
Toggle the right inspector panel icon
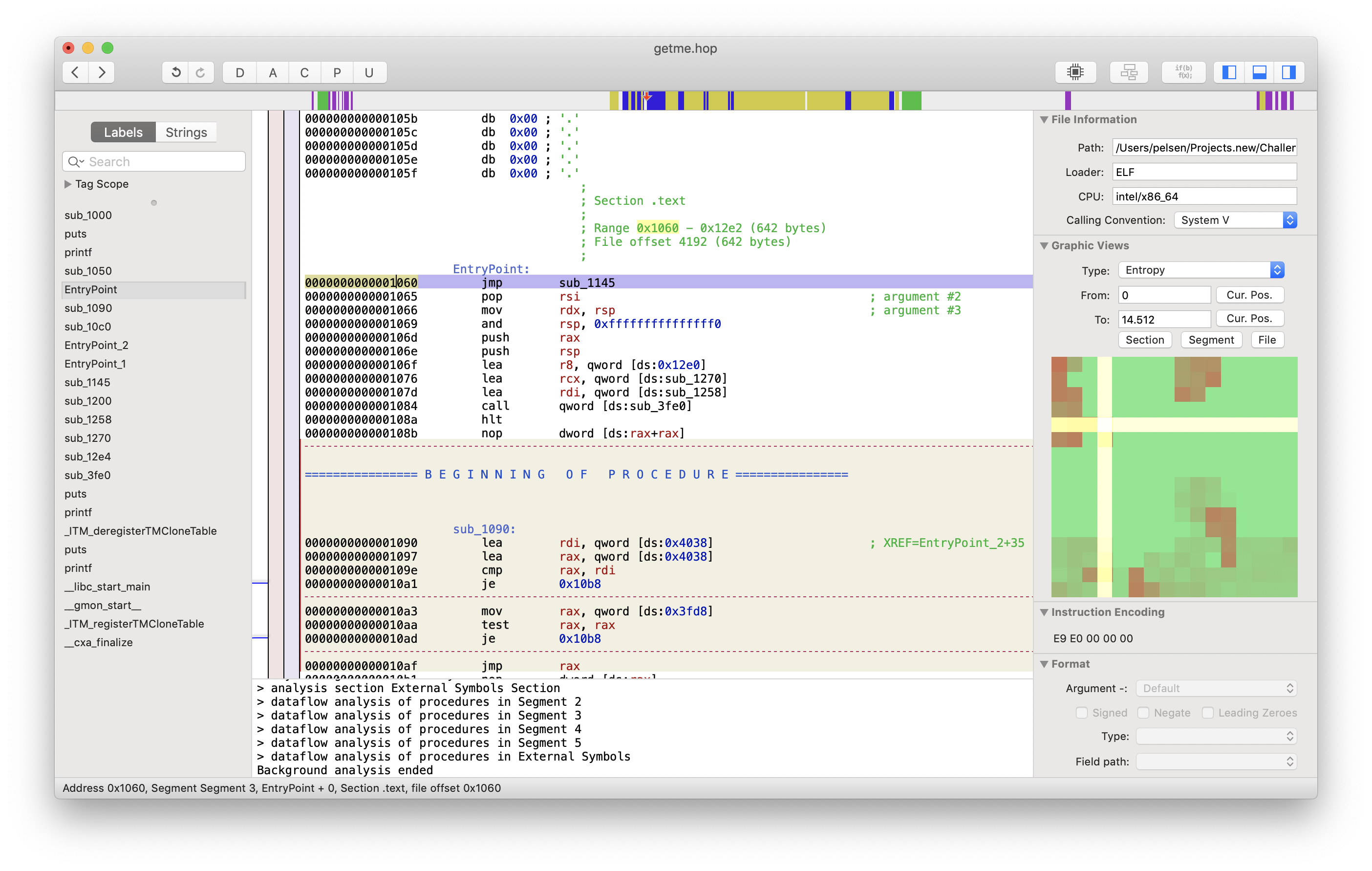coord(1289,72)
